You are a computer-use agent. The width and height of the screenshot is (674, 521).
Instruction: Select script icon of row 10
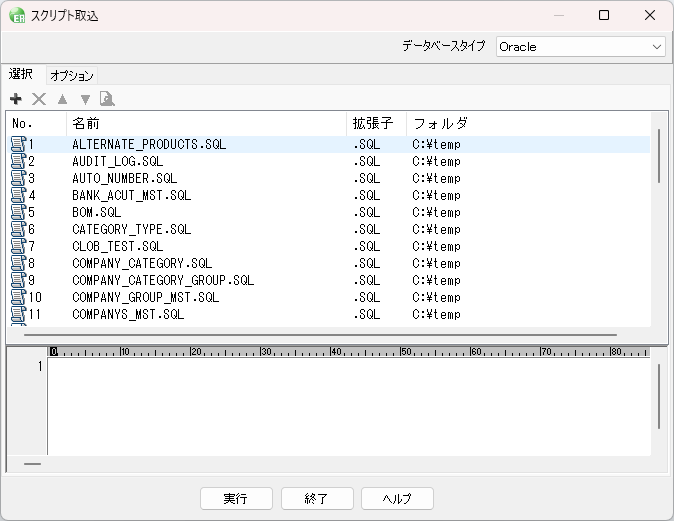pos(18,297)
